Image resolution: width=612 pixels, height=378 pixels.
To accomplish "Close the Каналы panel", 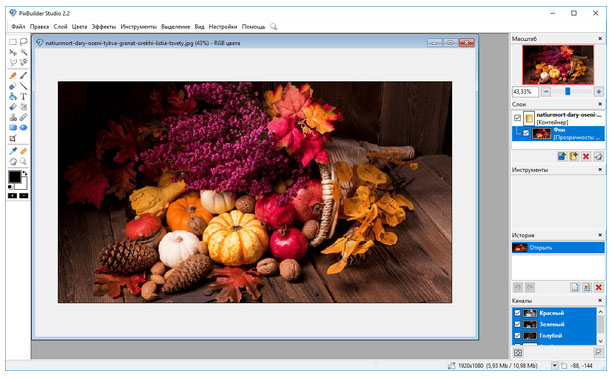I will click(600, 300).
